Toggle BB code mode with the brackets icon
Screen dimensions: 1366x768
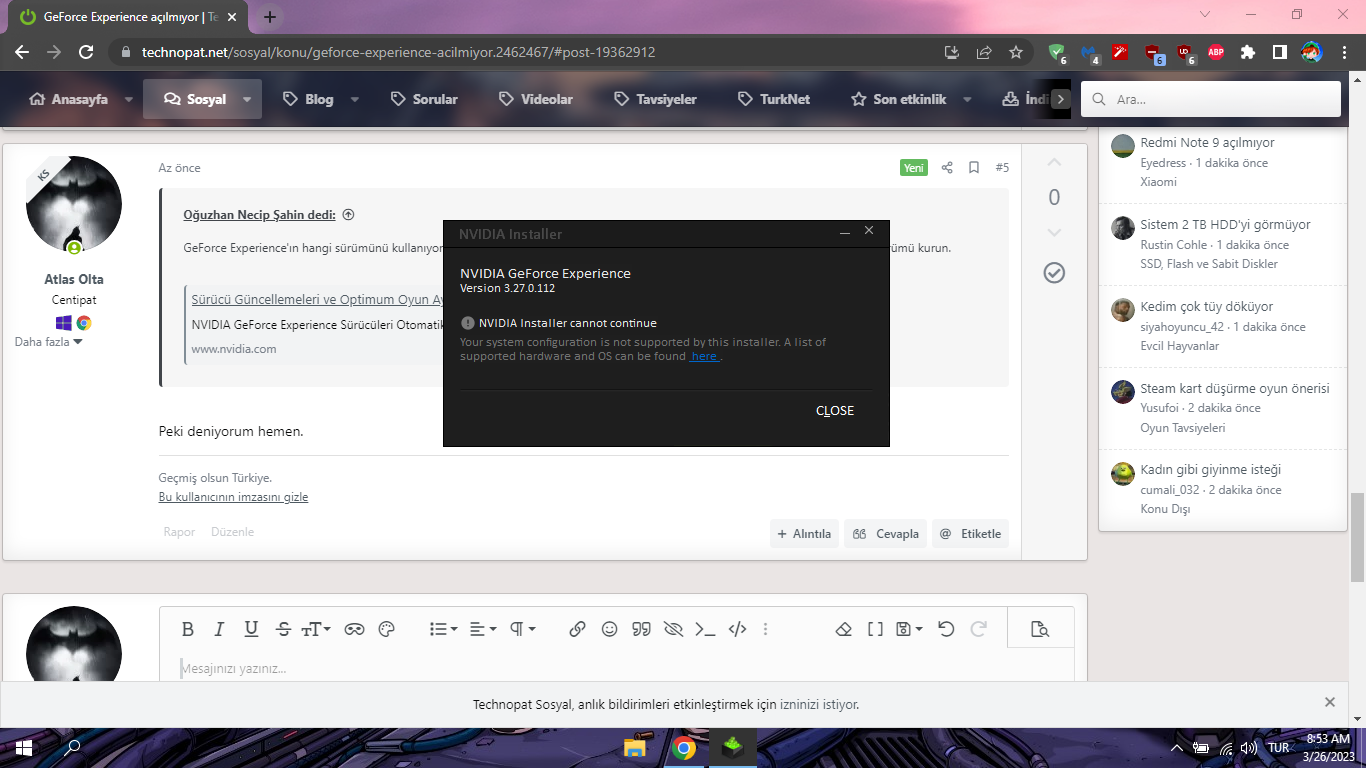[875, 629]
